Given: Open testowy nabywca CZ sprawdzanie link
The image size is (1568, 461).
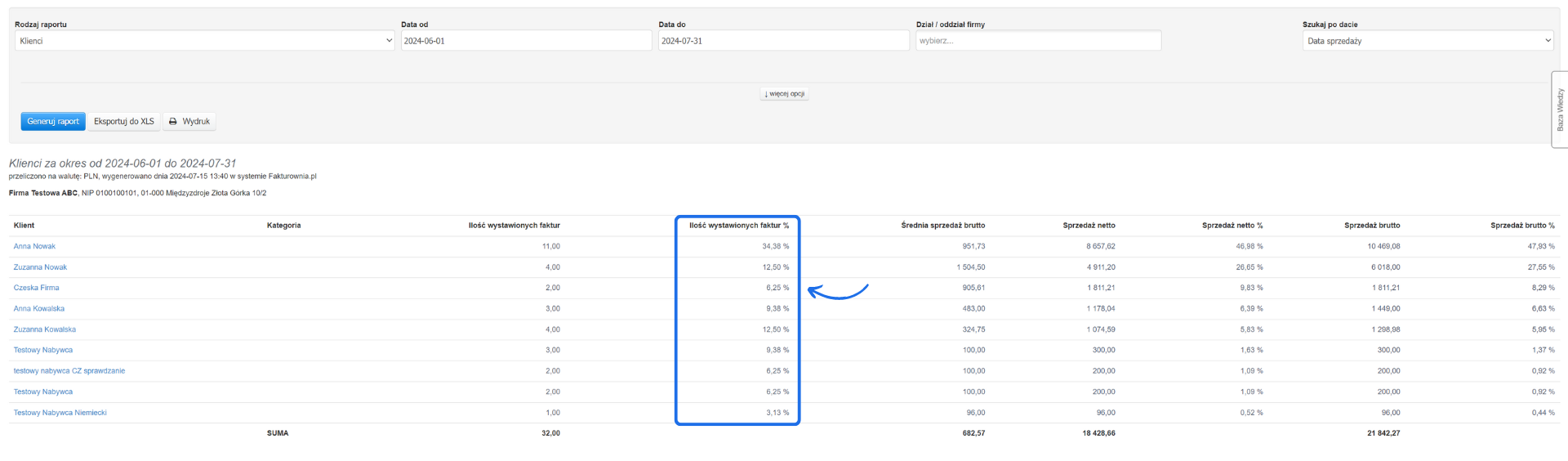Looking at the screenshot, I should coord(69,371).
